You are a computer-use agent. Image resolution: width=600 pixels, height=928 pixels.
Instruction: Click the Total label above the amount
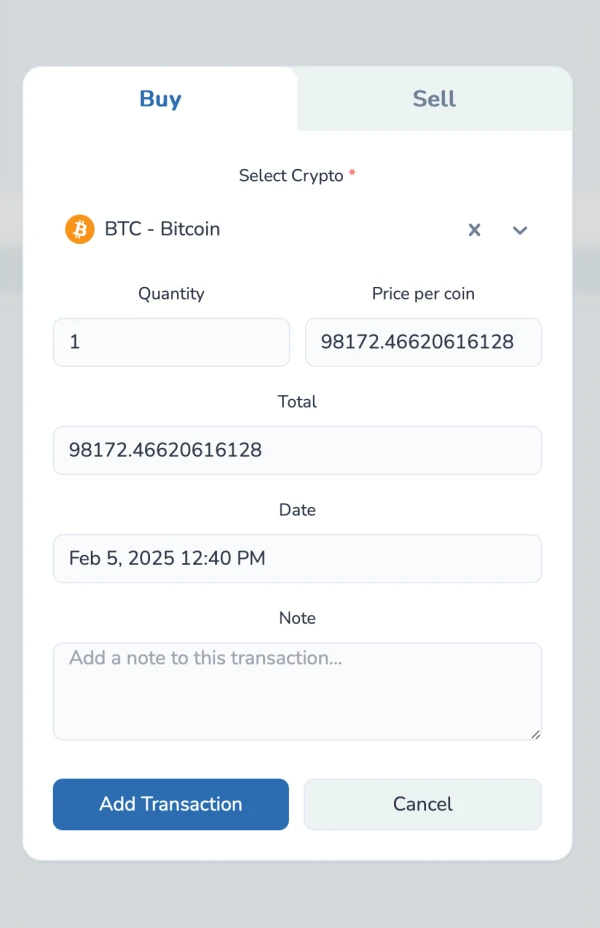[x=297, y=401]
